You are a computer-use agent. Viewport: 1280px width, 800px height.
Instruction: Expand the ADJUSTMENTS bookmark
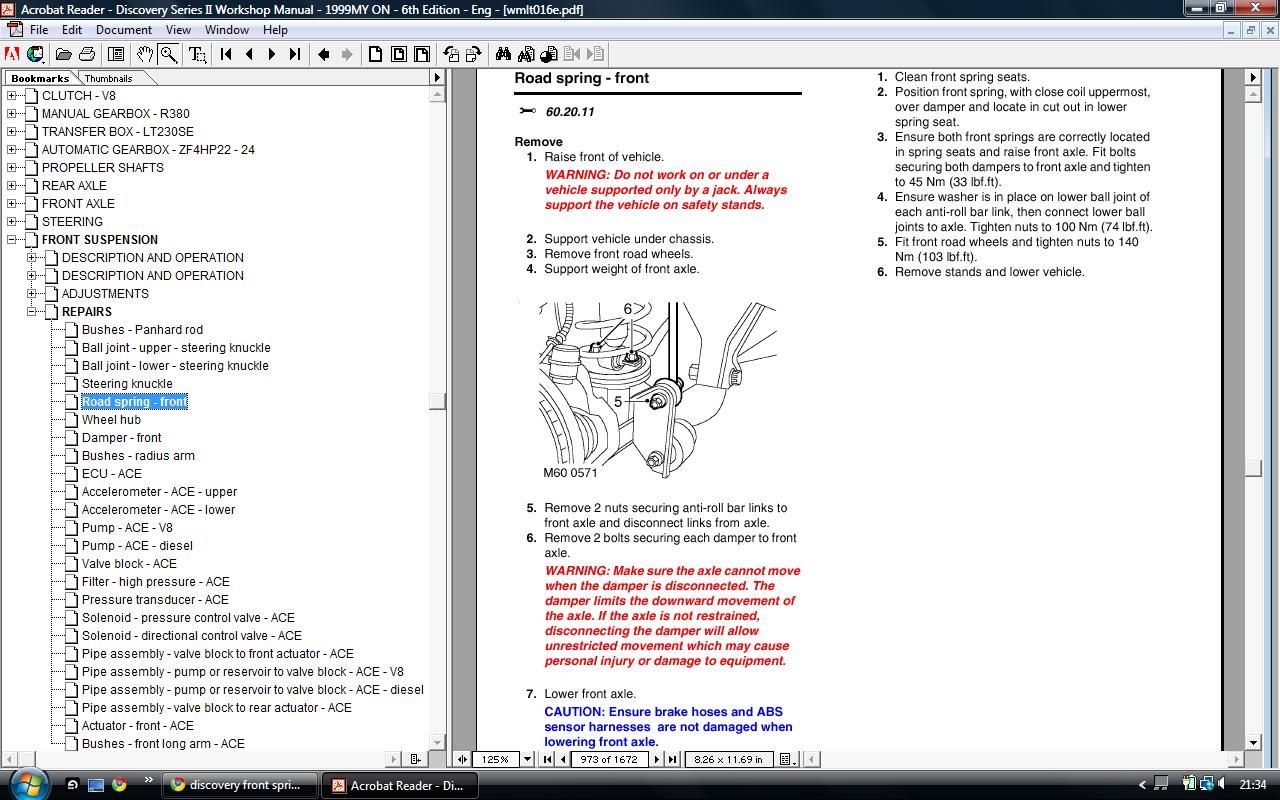click(32, 294)
